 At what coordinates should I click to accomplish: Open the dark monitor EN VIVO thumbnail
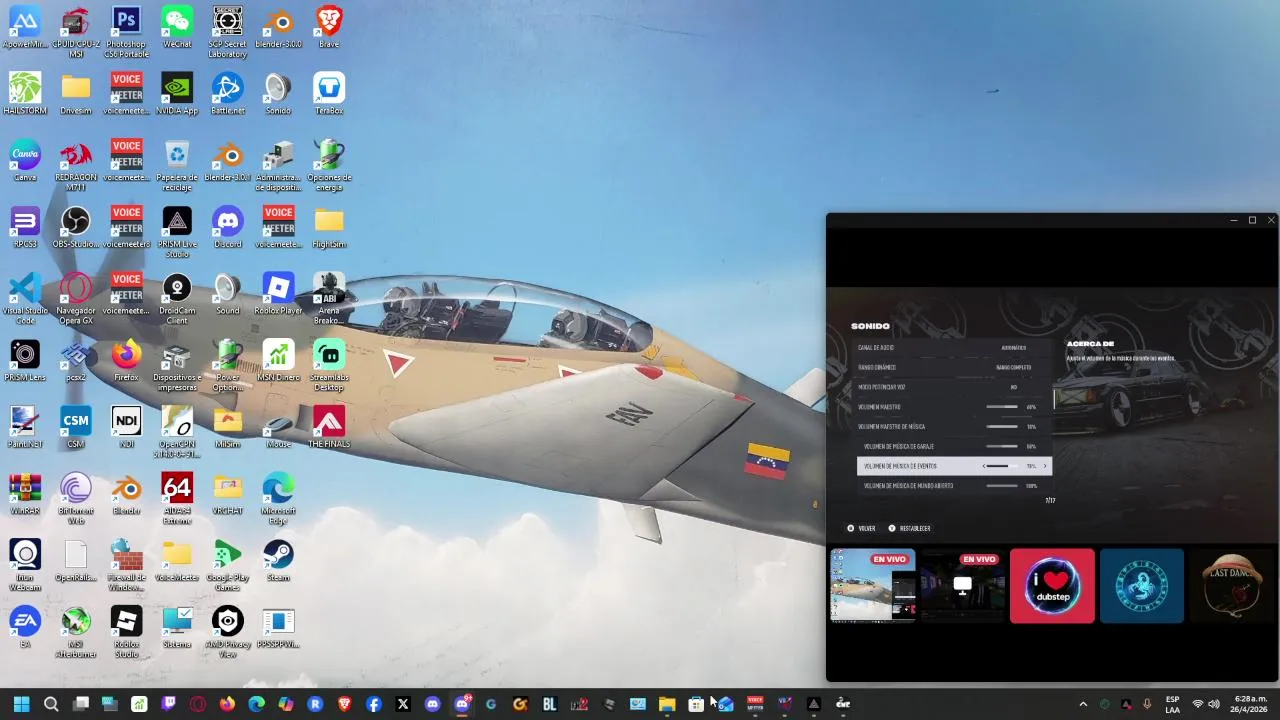[x=962, y=586]
